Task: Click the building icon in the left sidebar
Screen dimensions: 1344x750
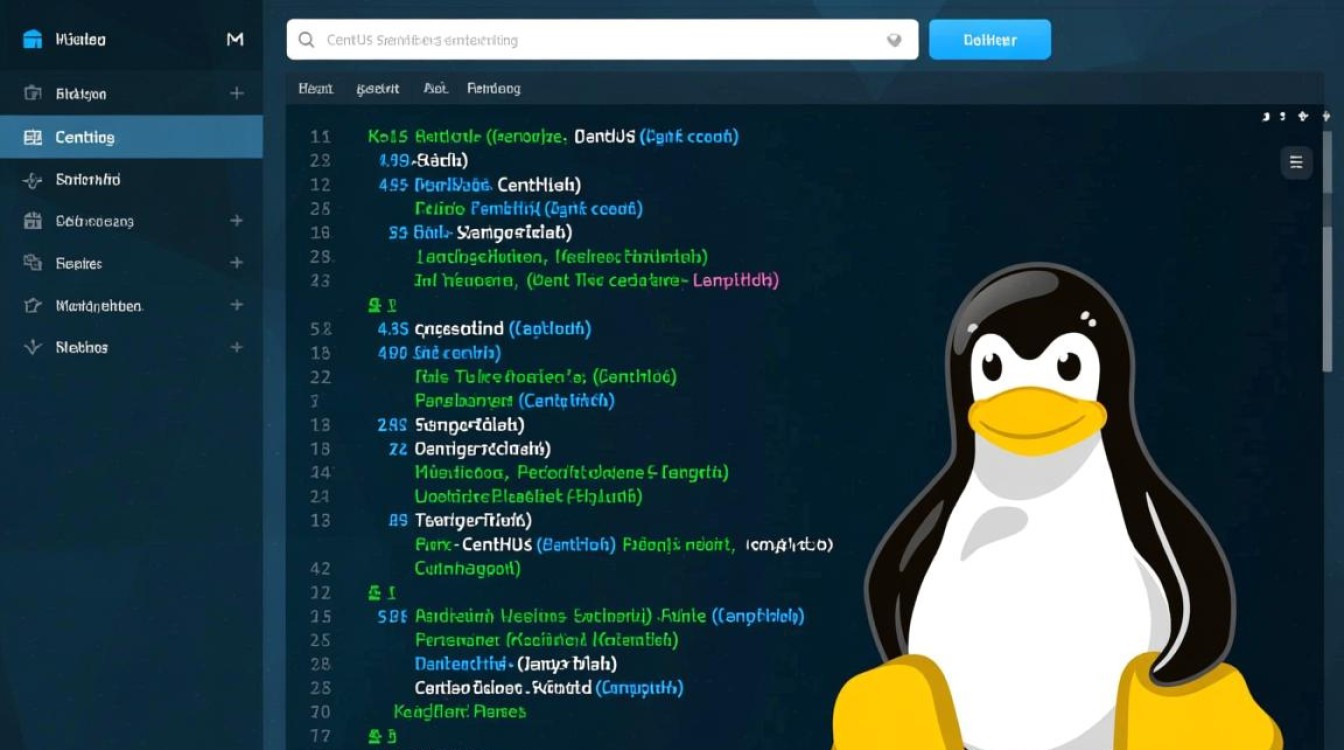Action: point(33,221)
